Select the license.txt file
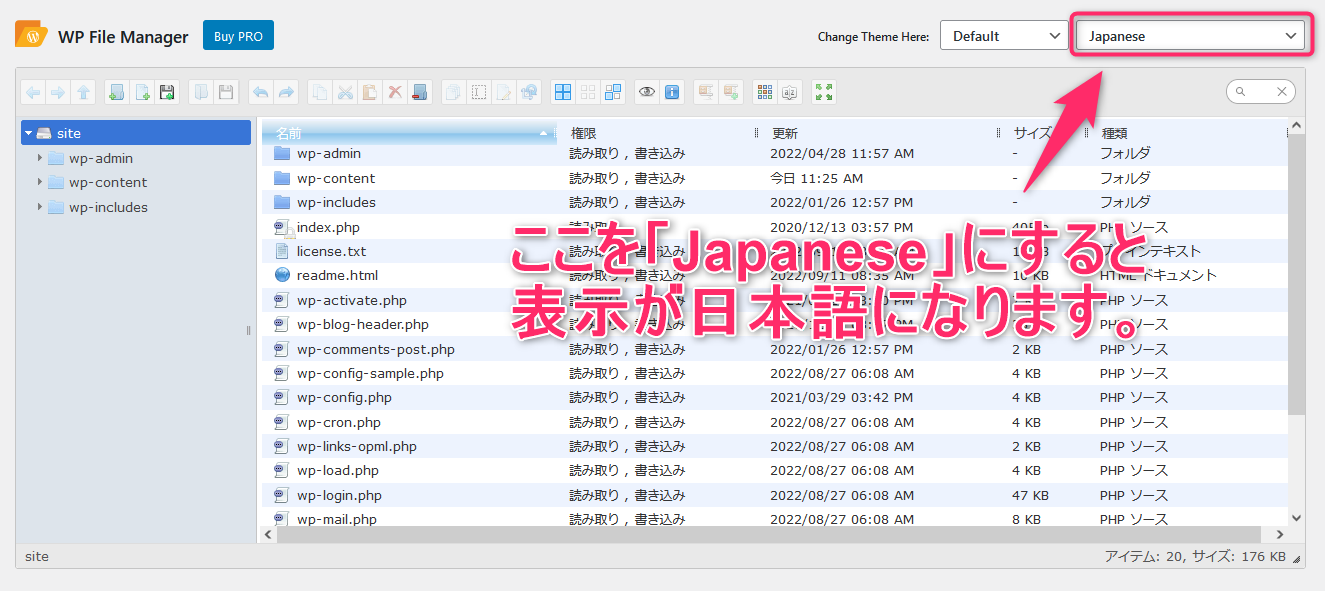The height and width of the screenshot is (591, 1325). tap(774, 251)
